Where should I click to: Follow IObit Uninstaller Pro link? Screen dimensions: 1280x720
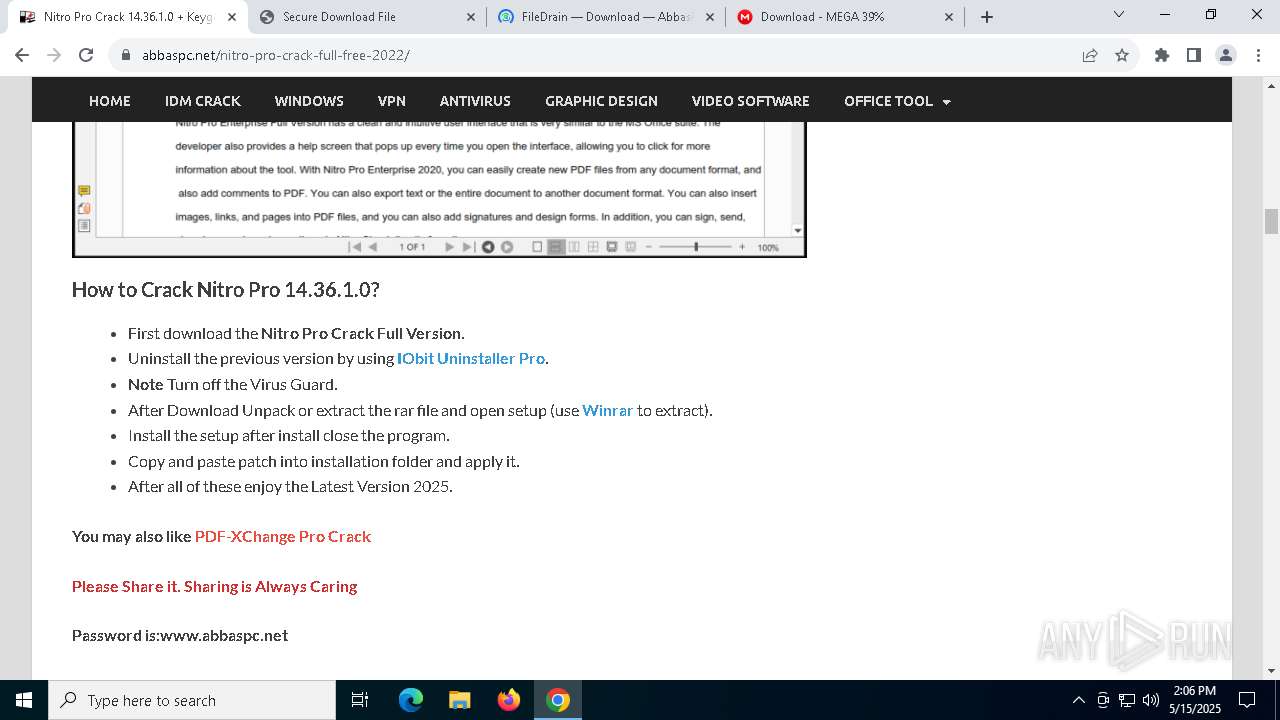471,359
